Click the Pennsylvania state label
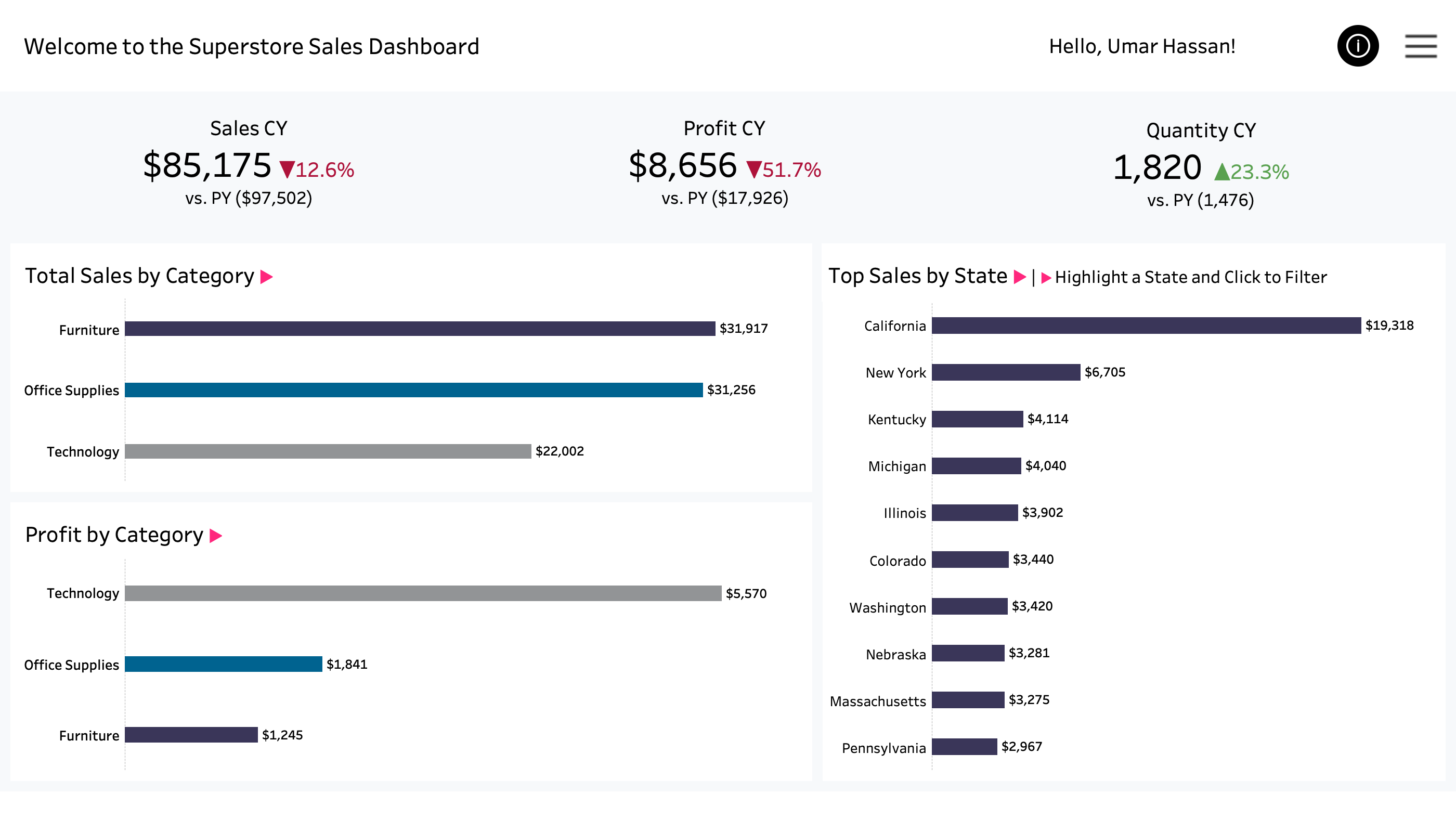1456x832 pixels. (x=883, y=749)
